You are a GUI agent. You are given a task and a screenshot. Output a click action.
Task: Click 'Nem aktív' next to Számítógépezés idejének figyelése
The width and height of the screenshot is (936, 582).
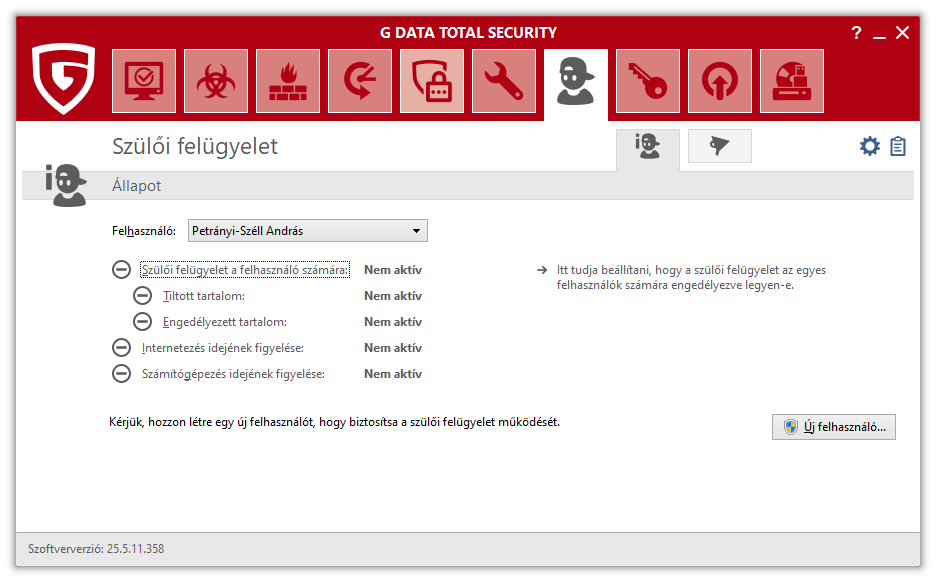click(x=393, y=374)
